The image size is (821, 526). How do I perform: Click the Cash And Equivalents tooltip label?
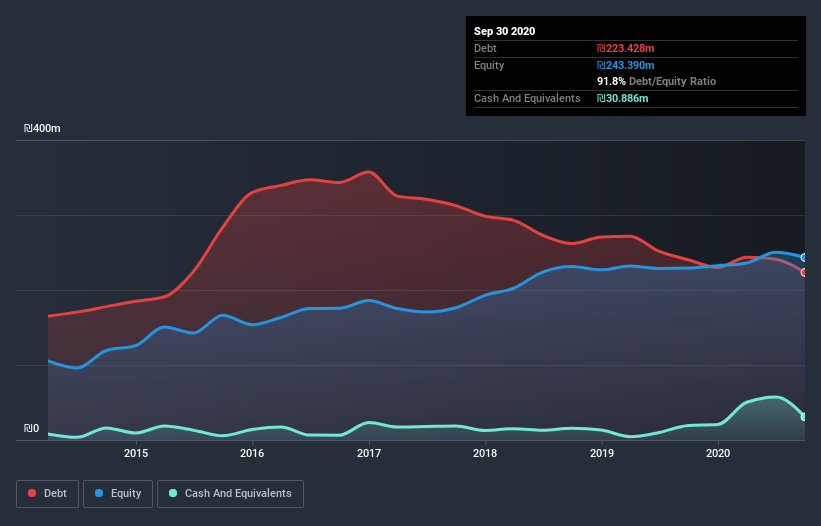[527, 98]
